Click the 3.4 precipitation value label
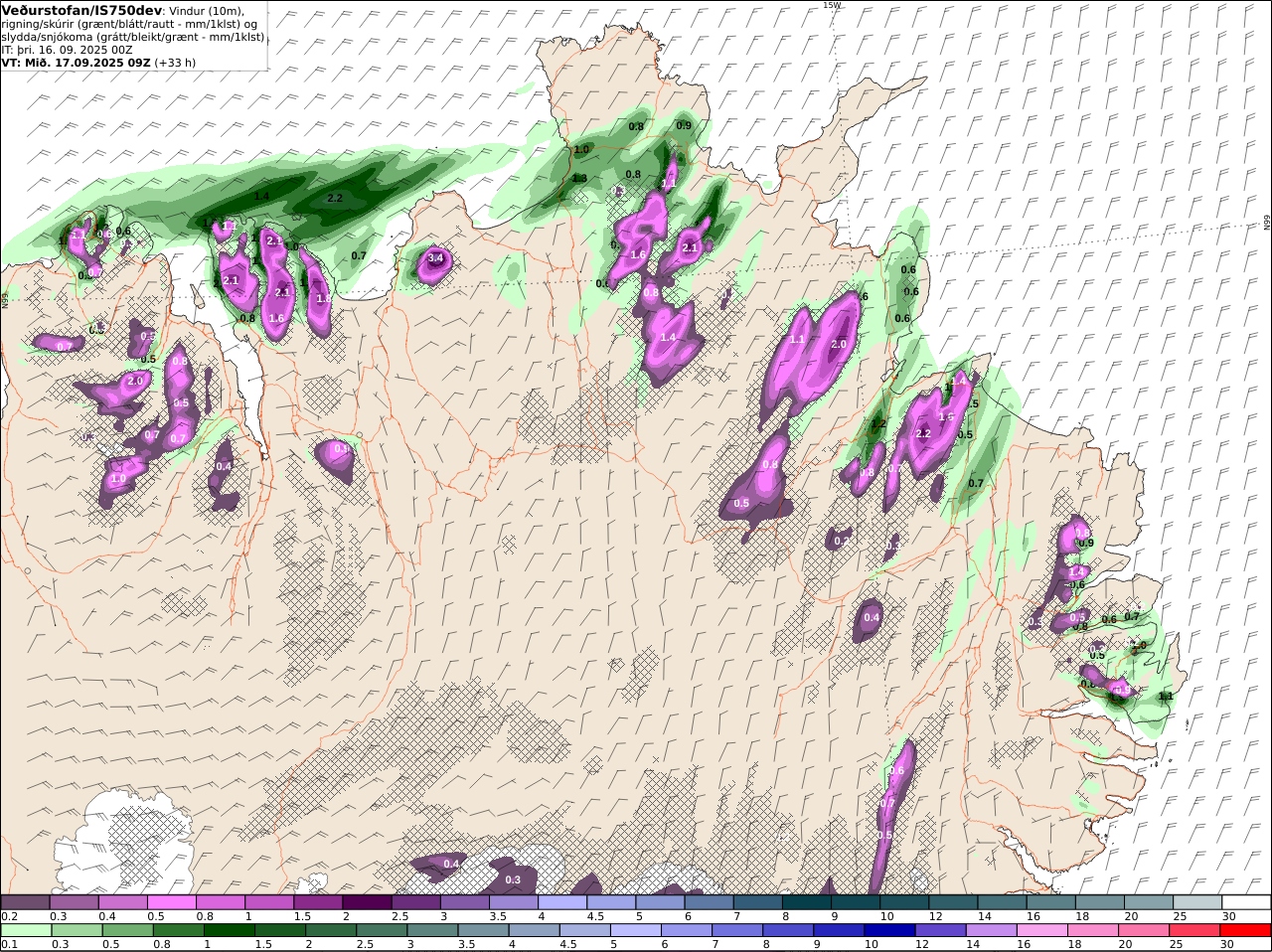1272x952 pixels. (435, 258)
